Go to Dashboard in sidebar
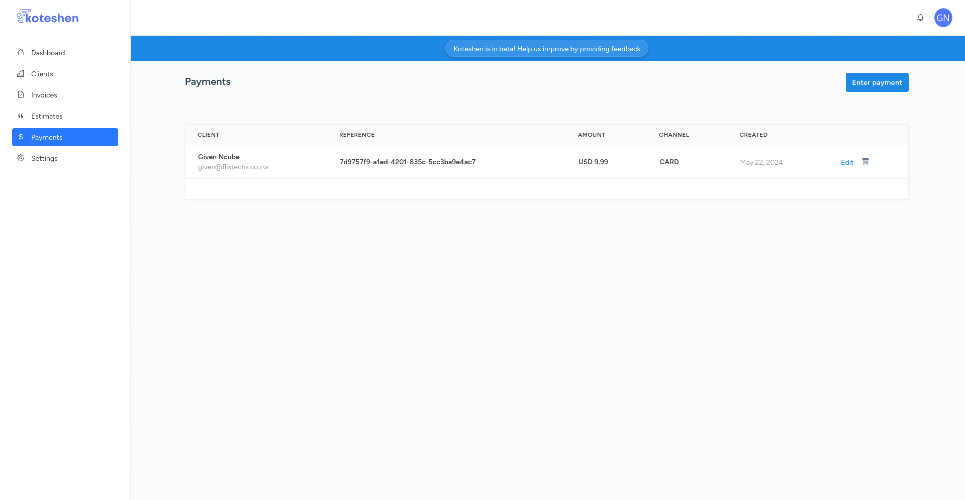The height and width of the screenshot is (500, 965). [65, 53]
